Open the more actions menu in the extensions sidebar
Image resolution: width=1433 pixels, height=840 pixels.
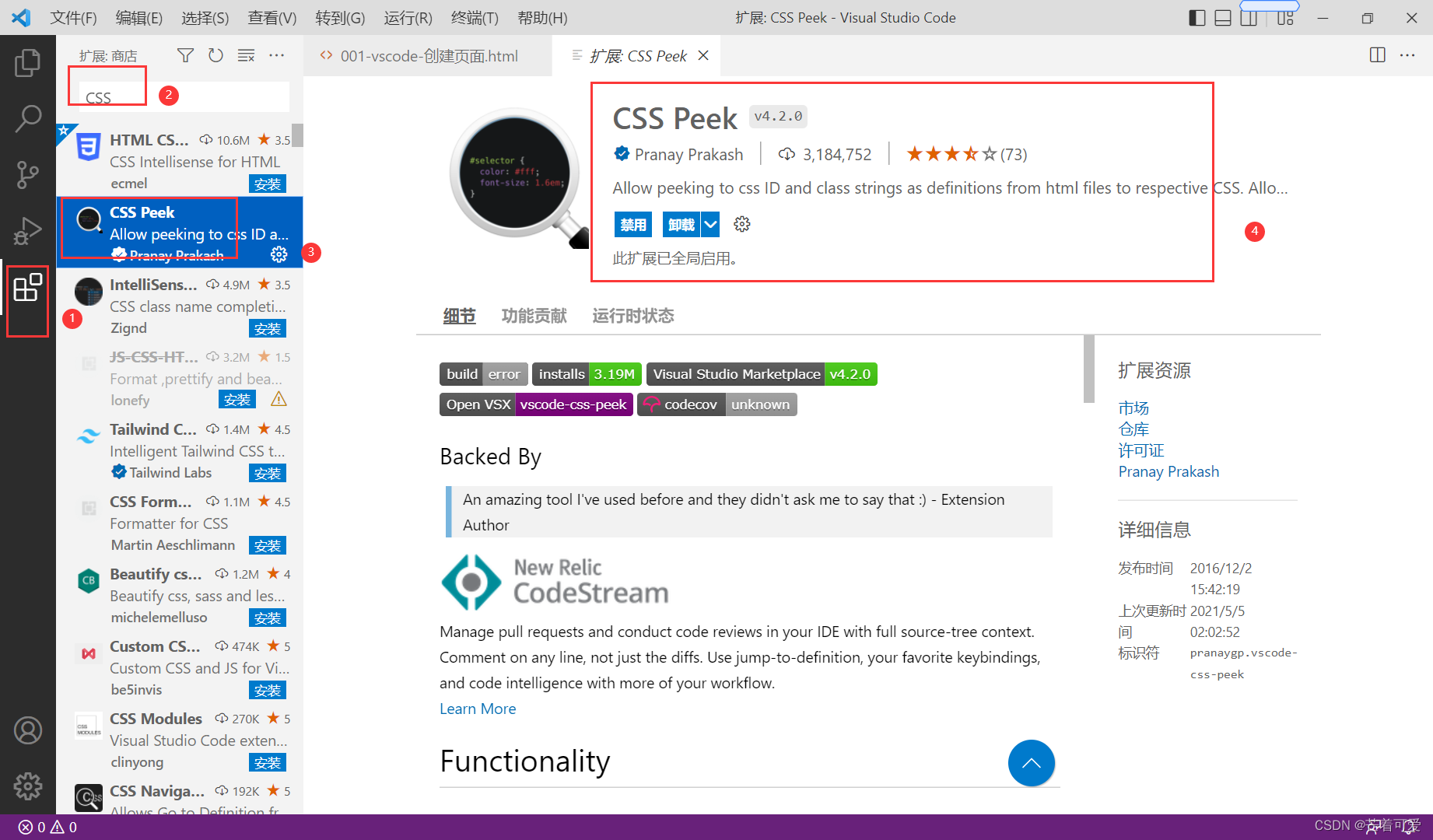(x=277, y=55)
